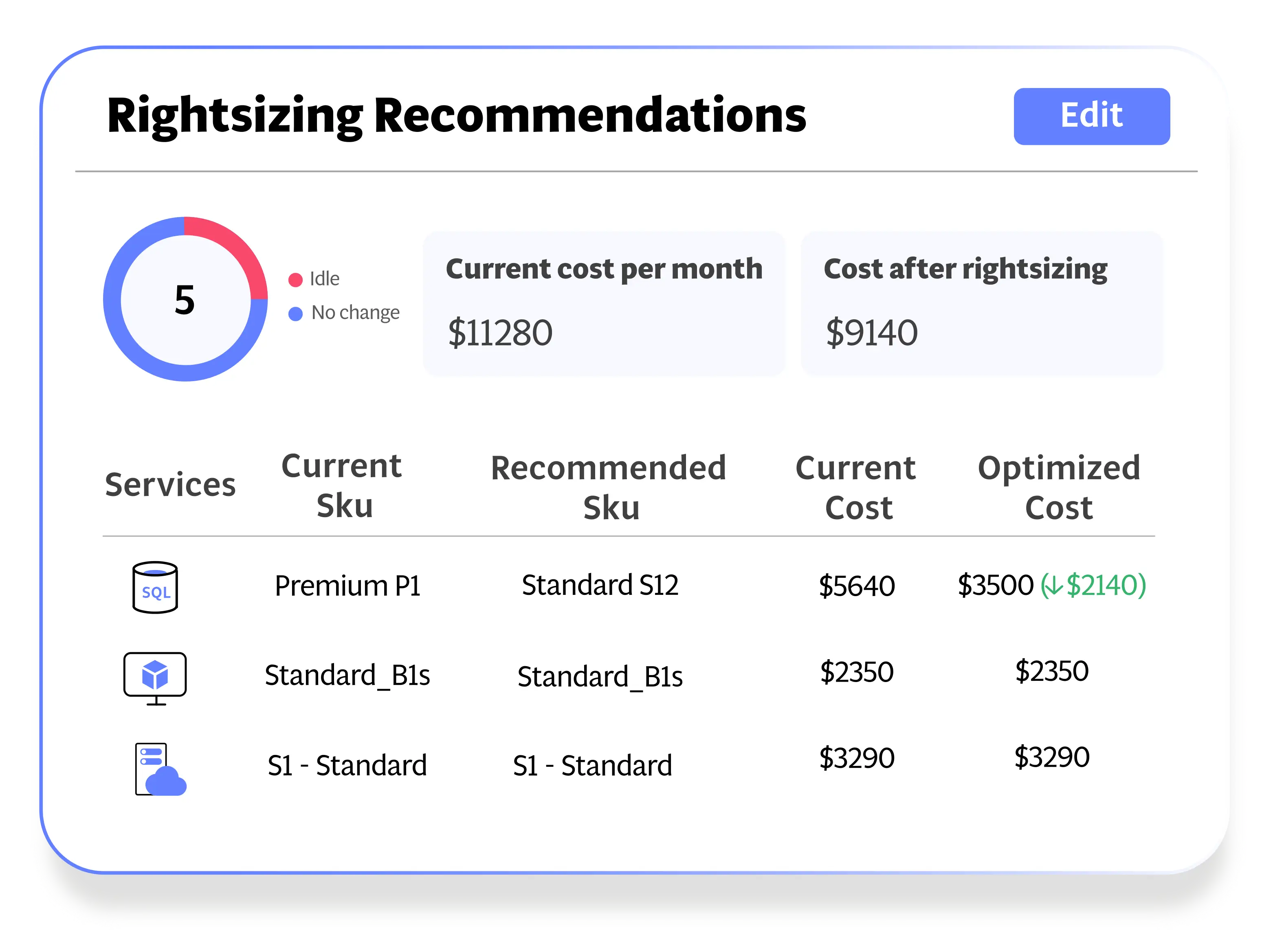Click the Standard S12 recommended SKU
The height and width of the screenshot is (952, 1273).
(x=600, y=586)
